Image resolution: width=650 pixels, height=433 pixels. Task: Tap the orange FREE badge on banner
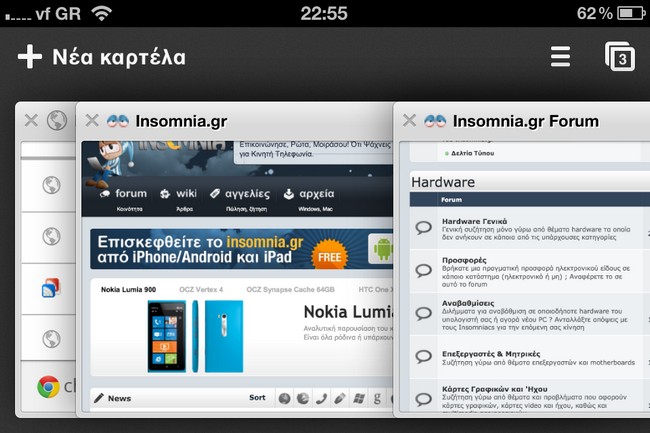pyautogui.click(x=330, y=254)
